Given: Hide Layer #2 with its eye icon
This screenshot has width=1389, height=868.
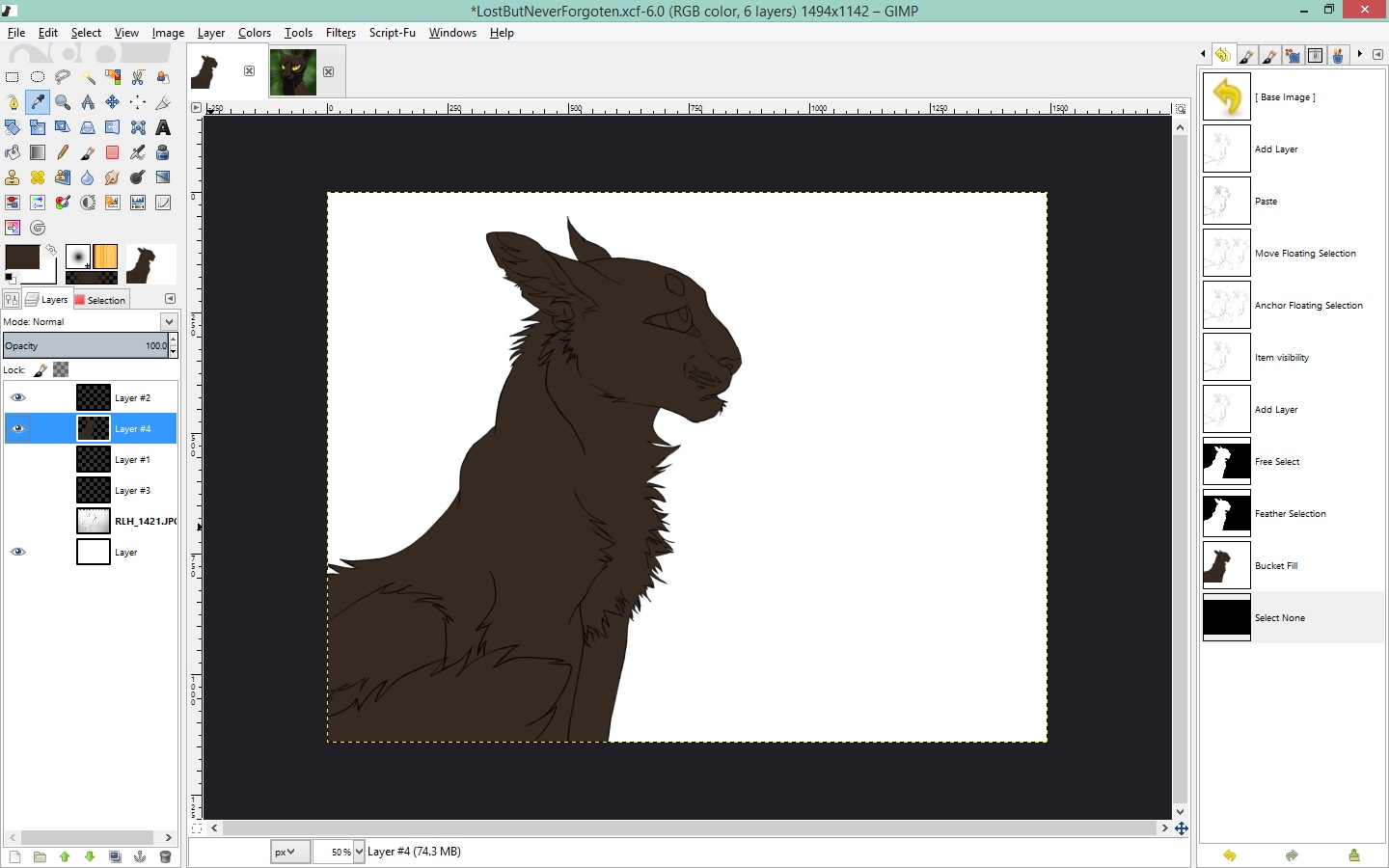Looking at the screenshot, I should coord(17,397).
